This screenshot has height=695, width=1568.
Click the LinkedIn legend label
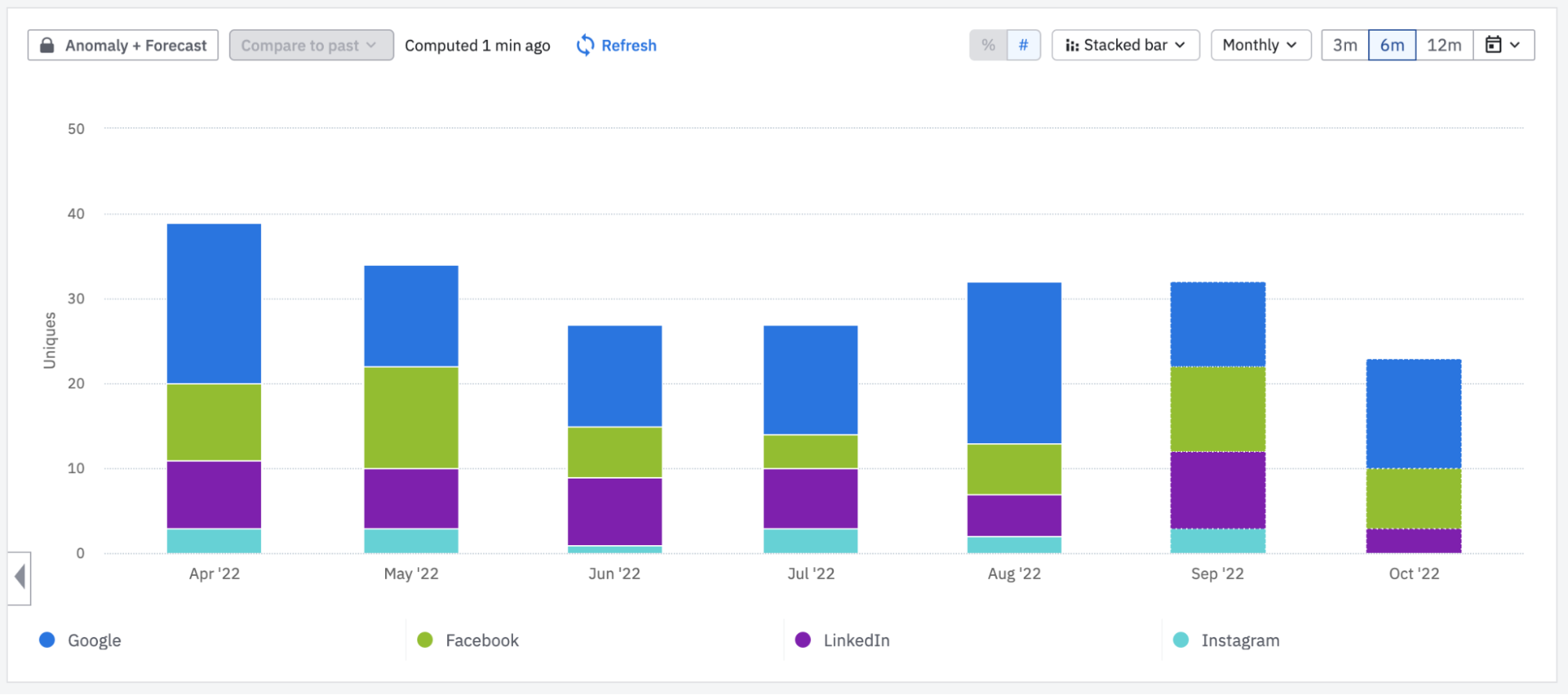pos(857,641)
